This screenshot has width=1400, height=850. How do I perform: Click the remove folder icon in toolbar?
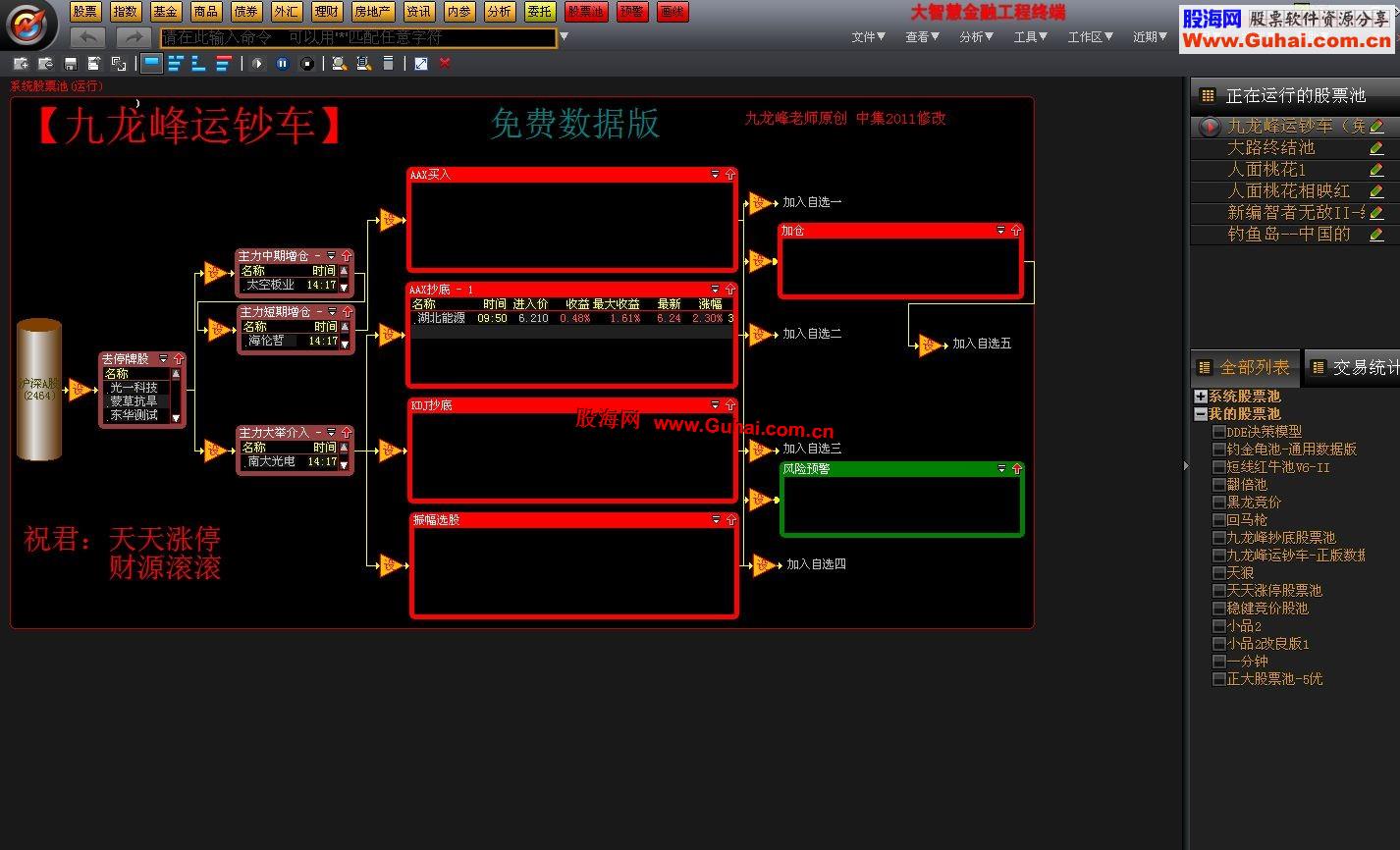(x=45, y=63)
